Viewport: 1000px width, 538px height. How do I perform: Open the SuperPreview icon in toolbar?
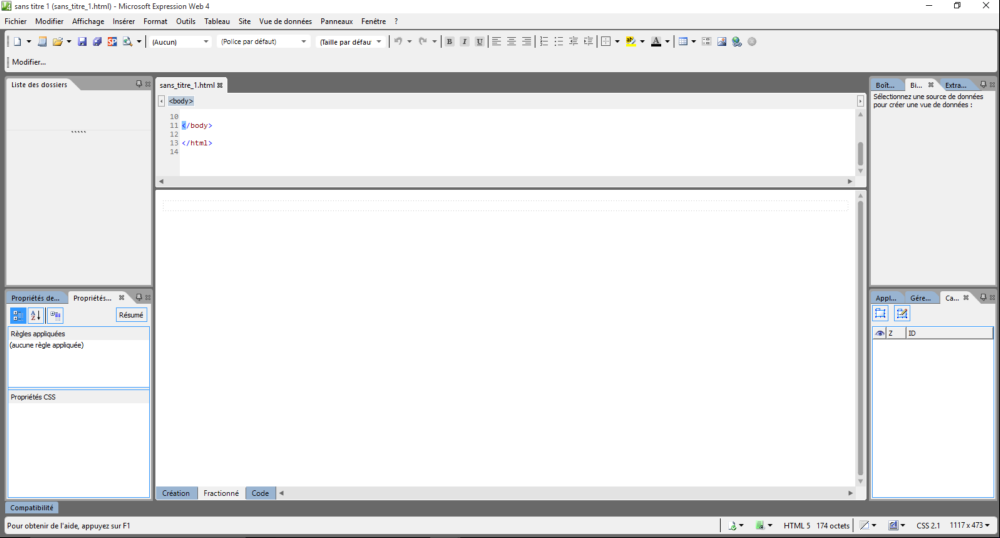[x=112, y=42]
